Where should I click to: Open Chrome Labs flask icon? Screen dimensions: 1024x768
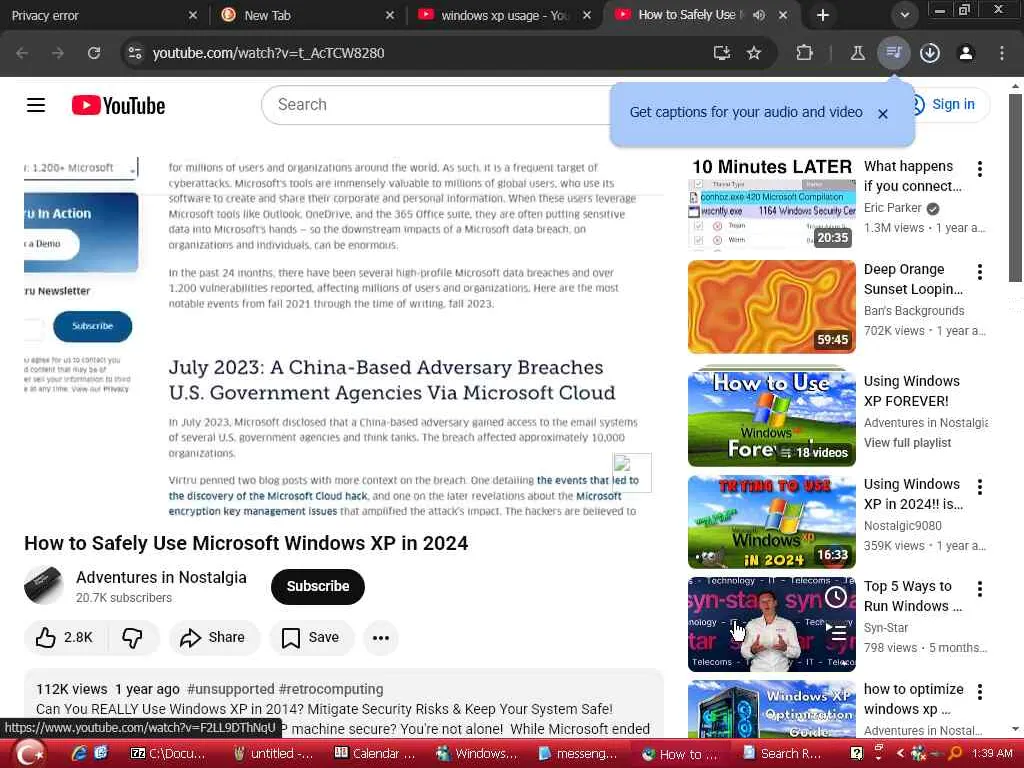(x=857, y=53)
